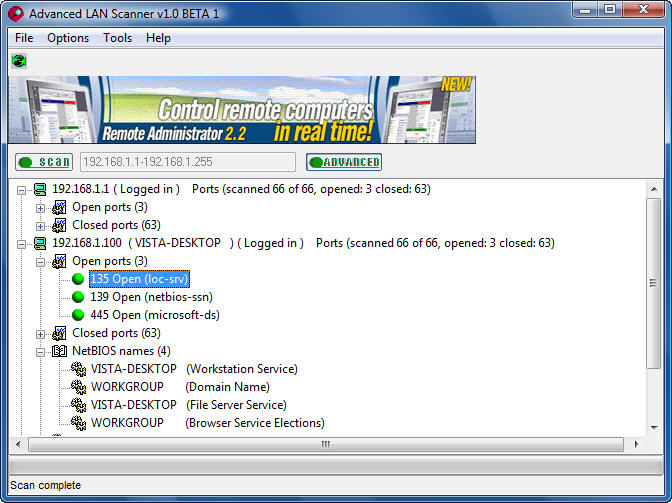Click horizontal scrollbar left arrow
This screenshot has height=503, width=672.
tap(18, 444)
